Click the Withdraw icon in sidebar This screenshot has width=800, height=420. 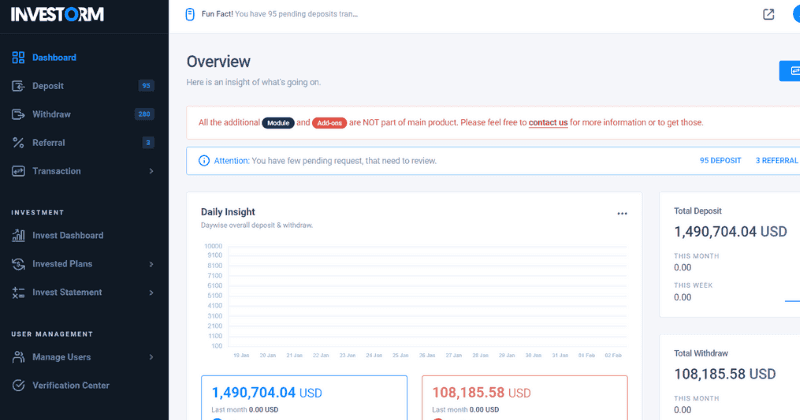tap(18, 114)
